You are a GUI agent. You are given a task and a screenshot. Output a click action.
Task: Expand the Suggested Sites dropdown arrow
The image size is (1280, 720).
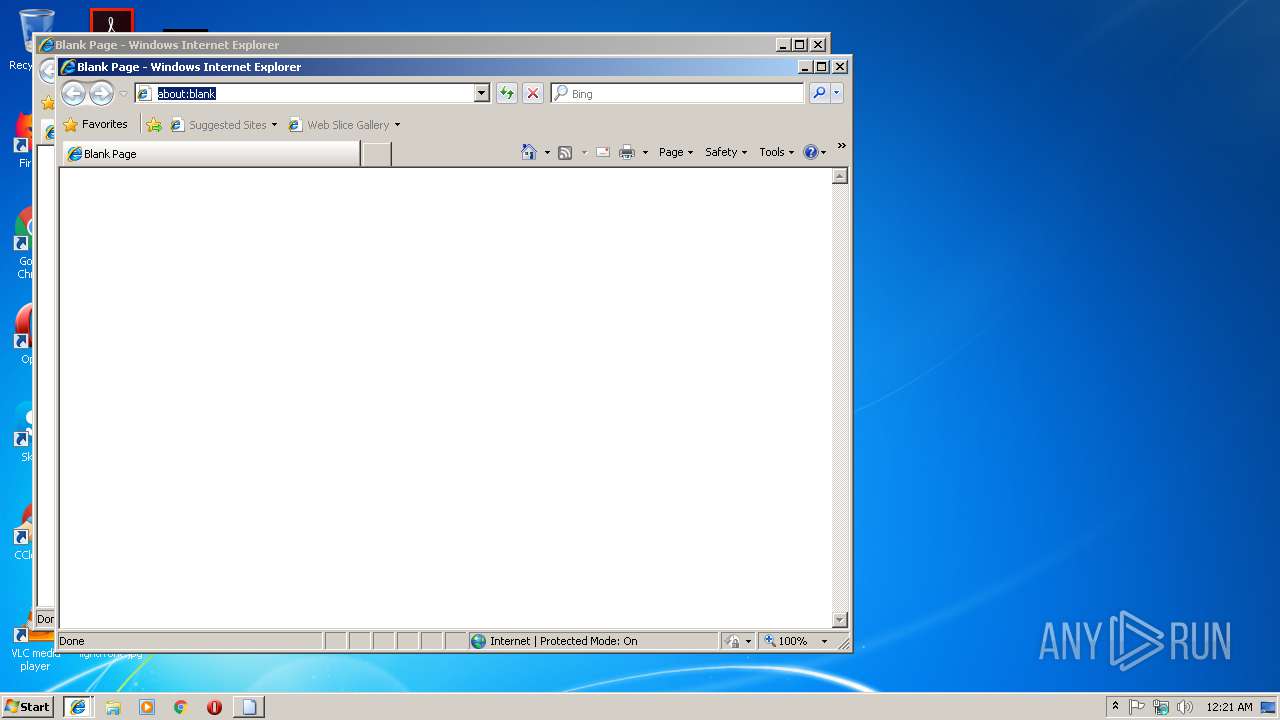274,125
